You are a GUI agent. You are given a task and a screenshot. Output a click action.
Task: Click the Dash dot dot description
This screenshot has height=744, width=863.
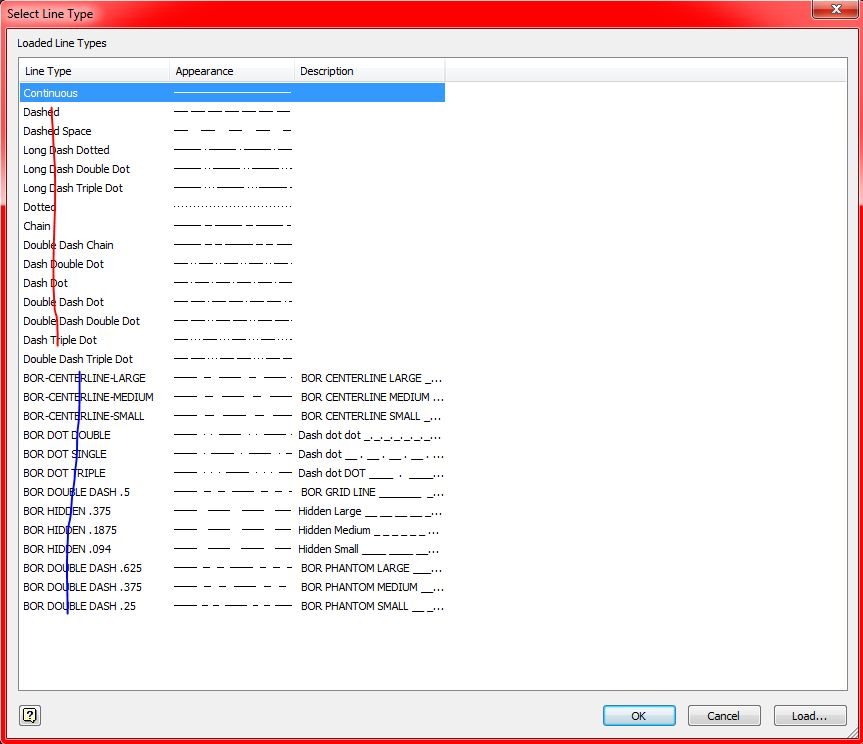[x=370, y=435]
